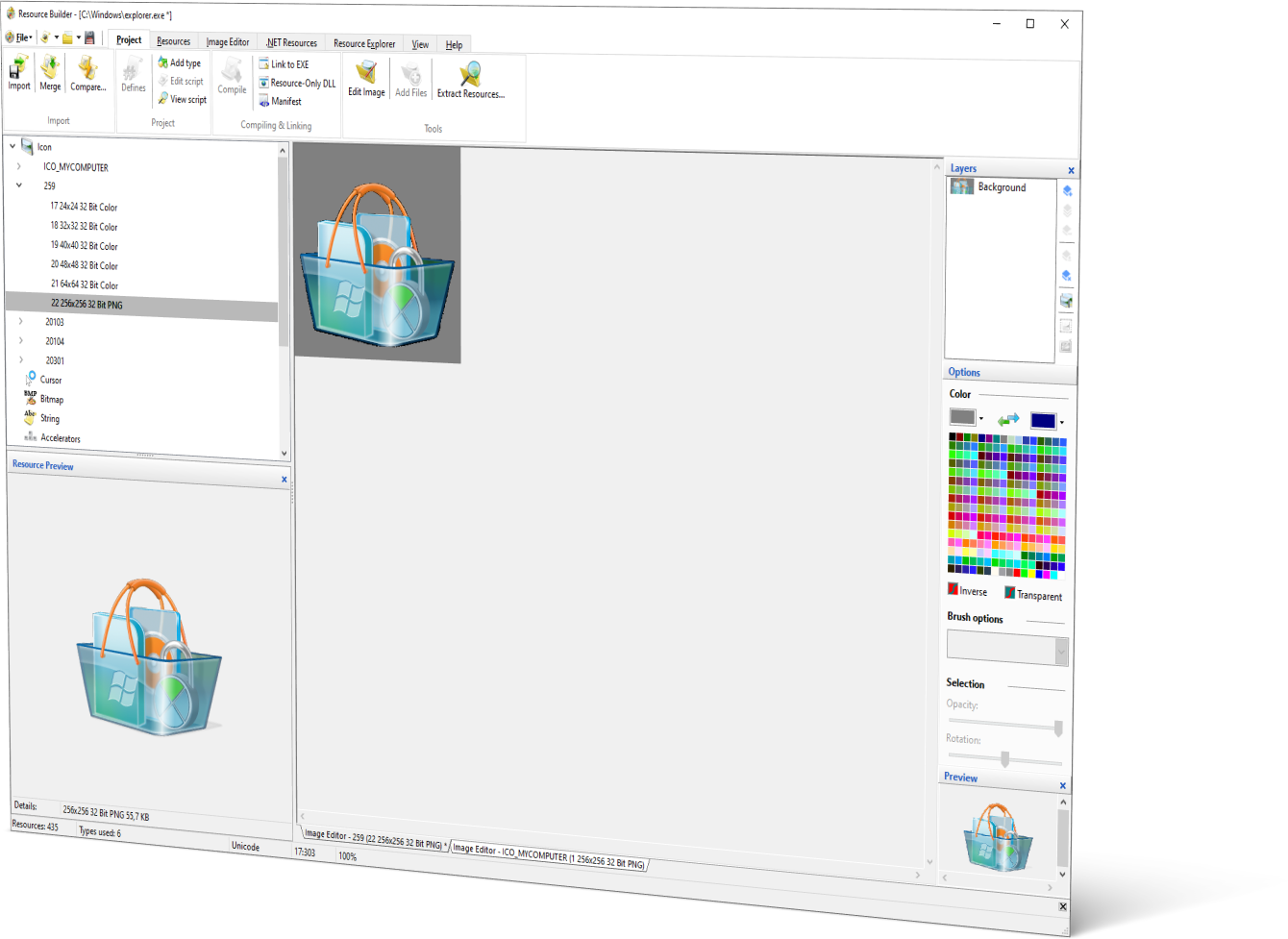Close the Layers panel
Viewport: 1288px width, 939px height.
pos(1071,171)
